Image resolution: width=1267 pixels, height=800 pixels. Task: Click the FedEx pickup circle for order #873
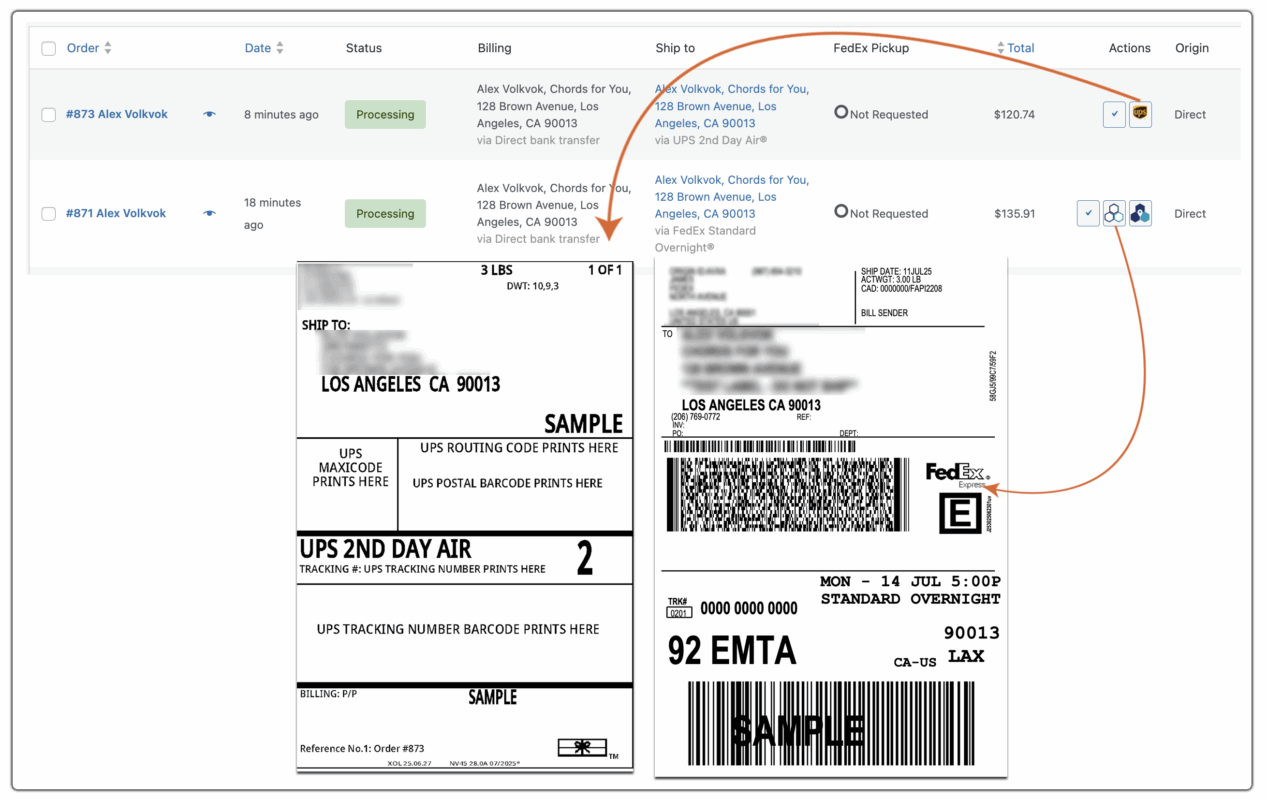[x=841, y=113]
